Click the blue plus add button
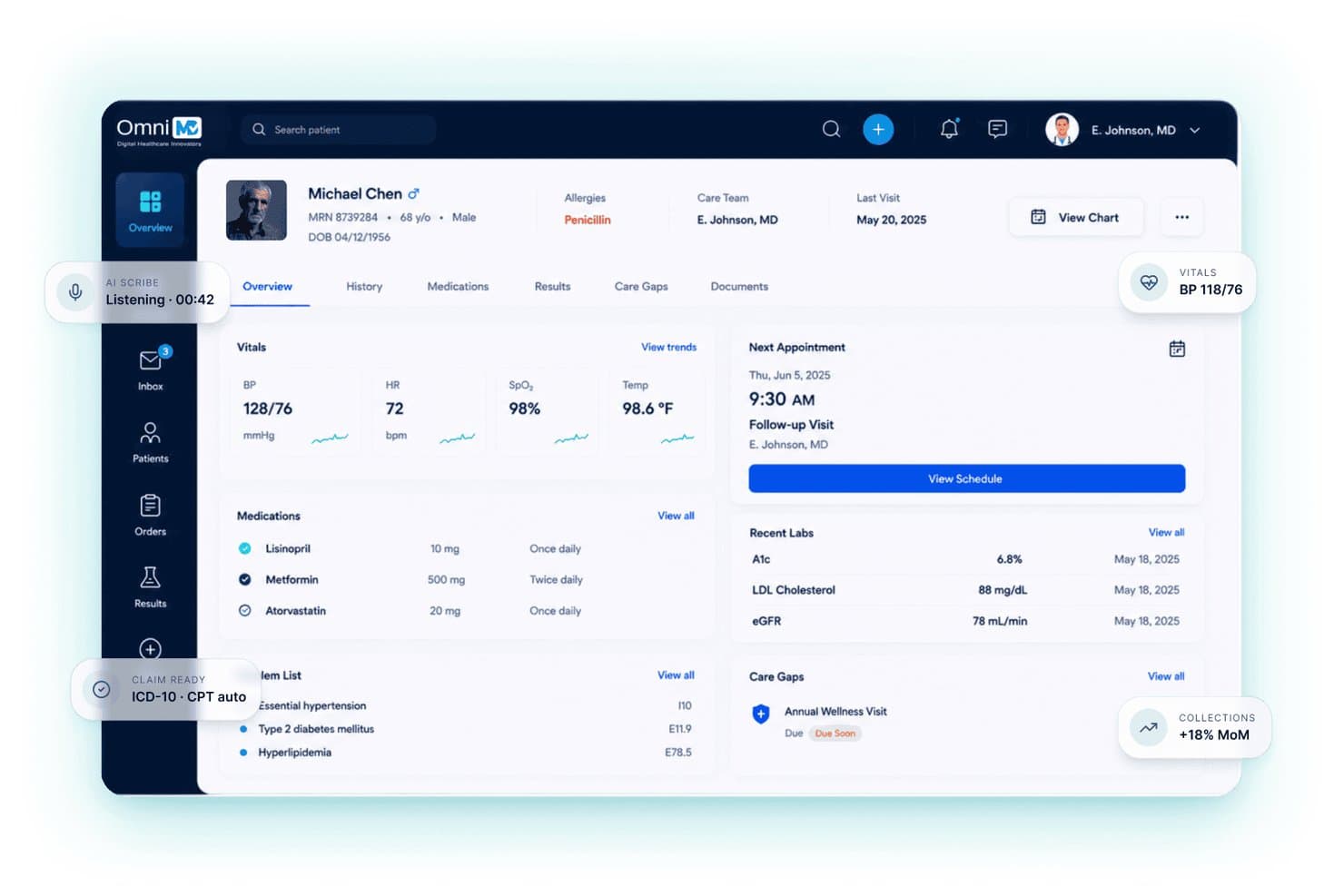Screen dimensions: 1344x896 pyautogui.click(x=878, y=130)
